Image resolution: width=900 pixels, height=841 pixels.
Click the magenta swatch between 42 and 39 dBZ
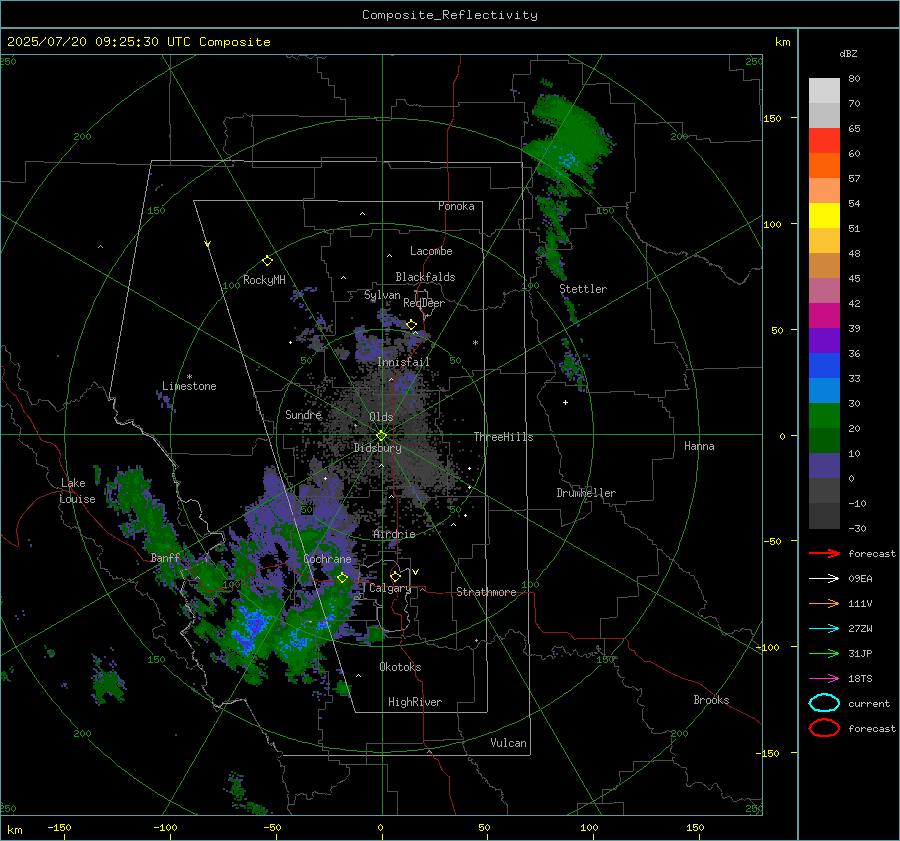pos(824,316)
